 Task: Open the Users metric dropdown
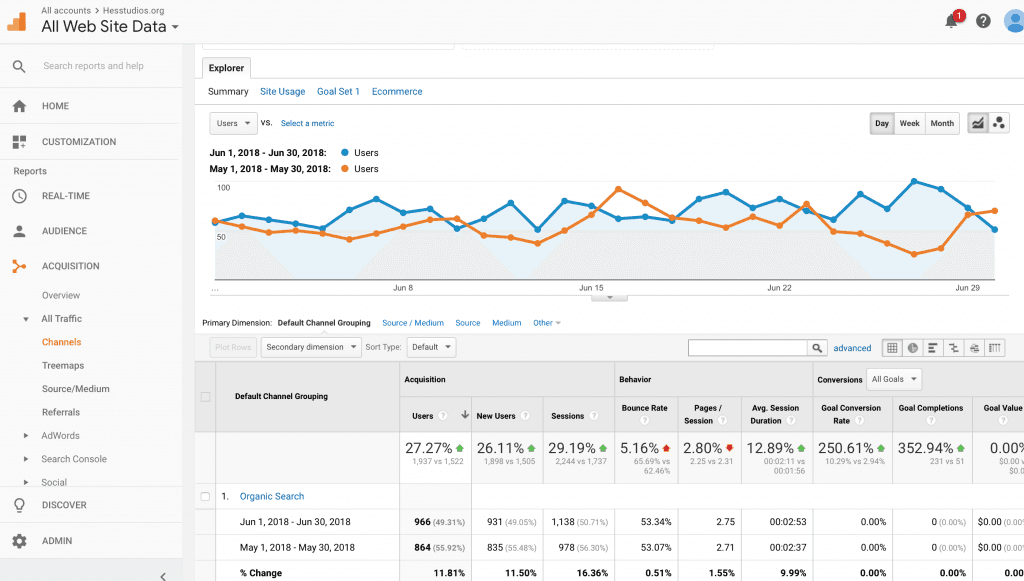(233, 123)
